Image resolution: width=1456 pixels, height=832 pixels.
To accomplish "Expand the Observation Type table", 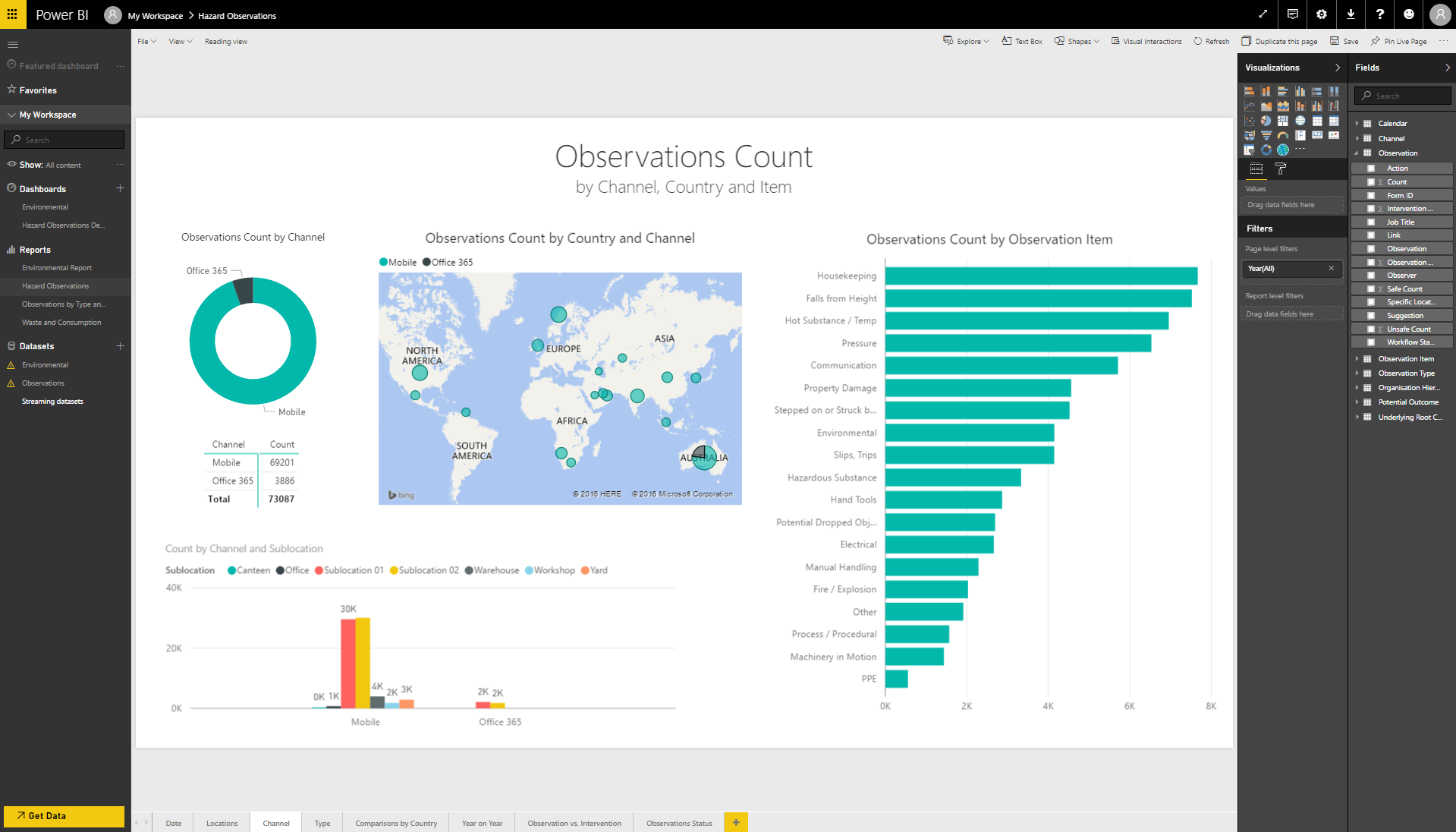I will tap(1357, 373).
